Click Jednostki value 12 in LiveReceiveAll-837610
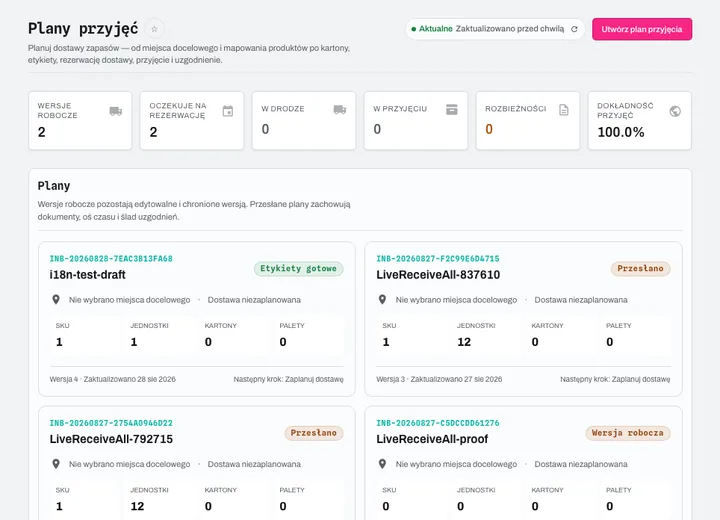 (x=464, y=342)
